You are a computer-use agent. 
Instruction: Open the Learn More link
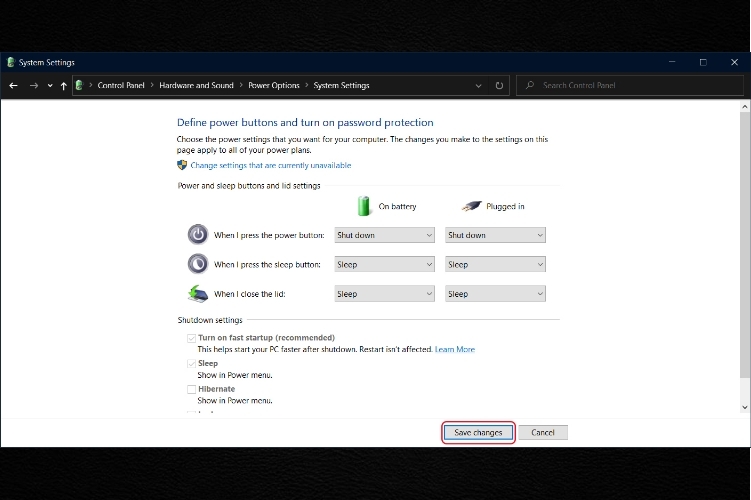click(455, 350)
